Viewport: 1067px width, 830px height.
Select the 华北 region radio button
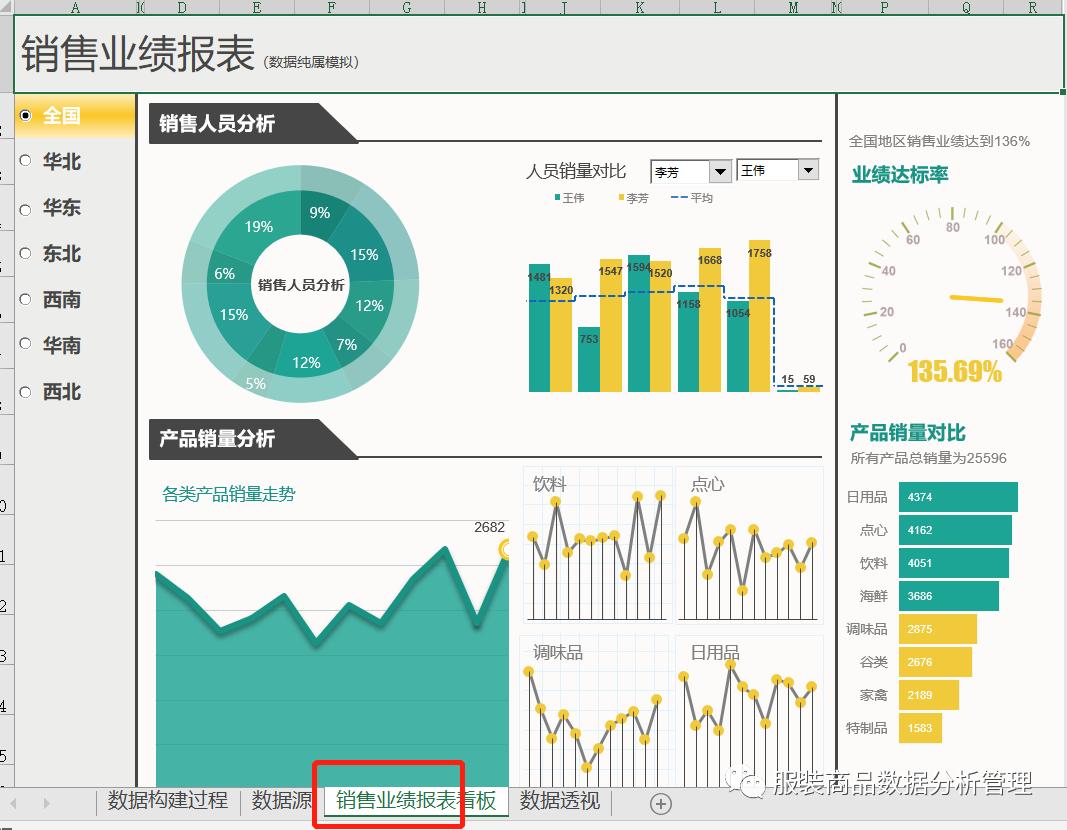coord(27,161)
